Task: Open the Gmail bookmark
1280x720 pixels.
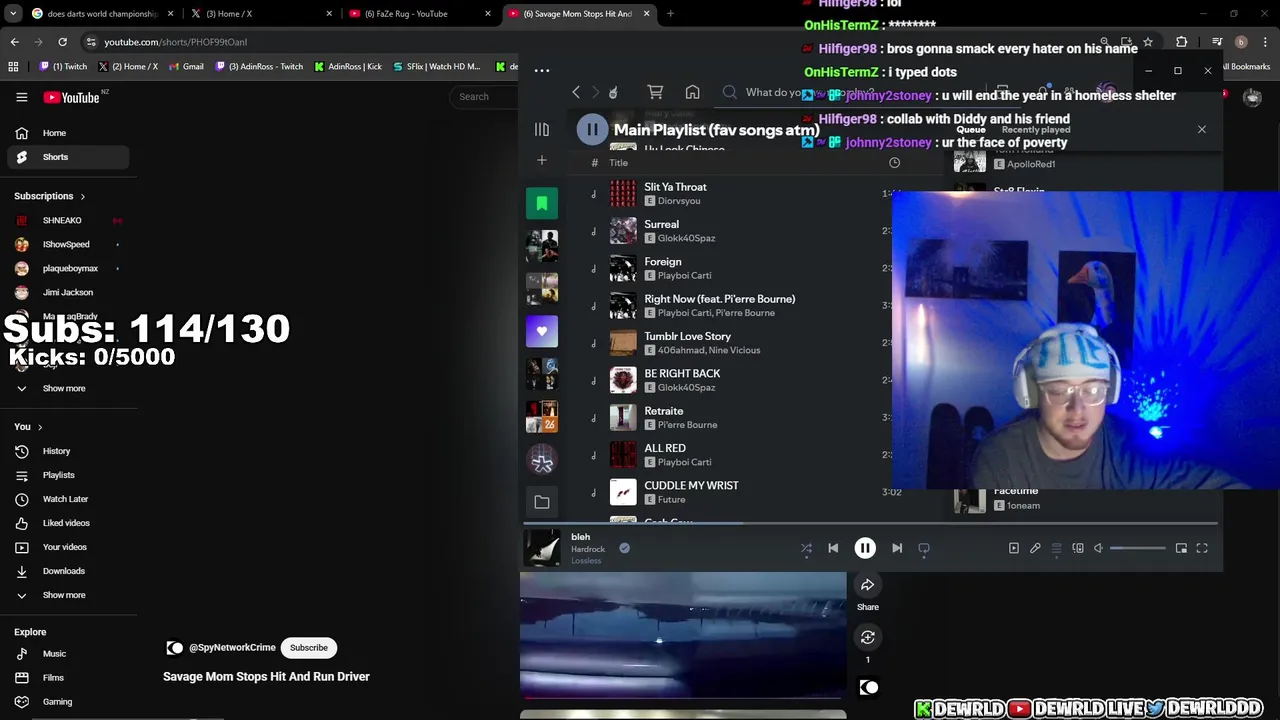Action: [186, 66]
